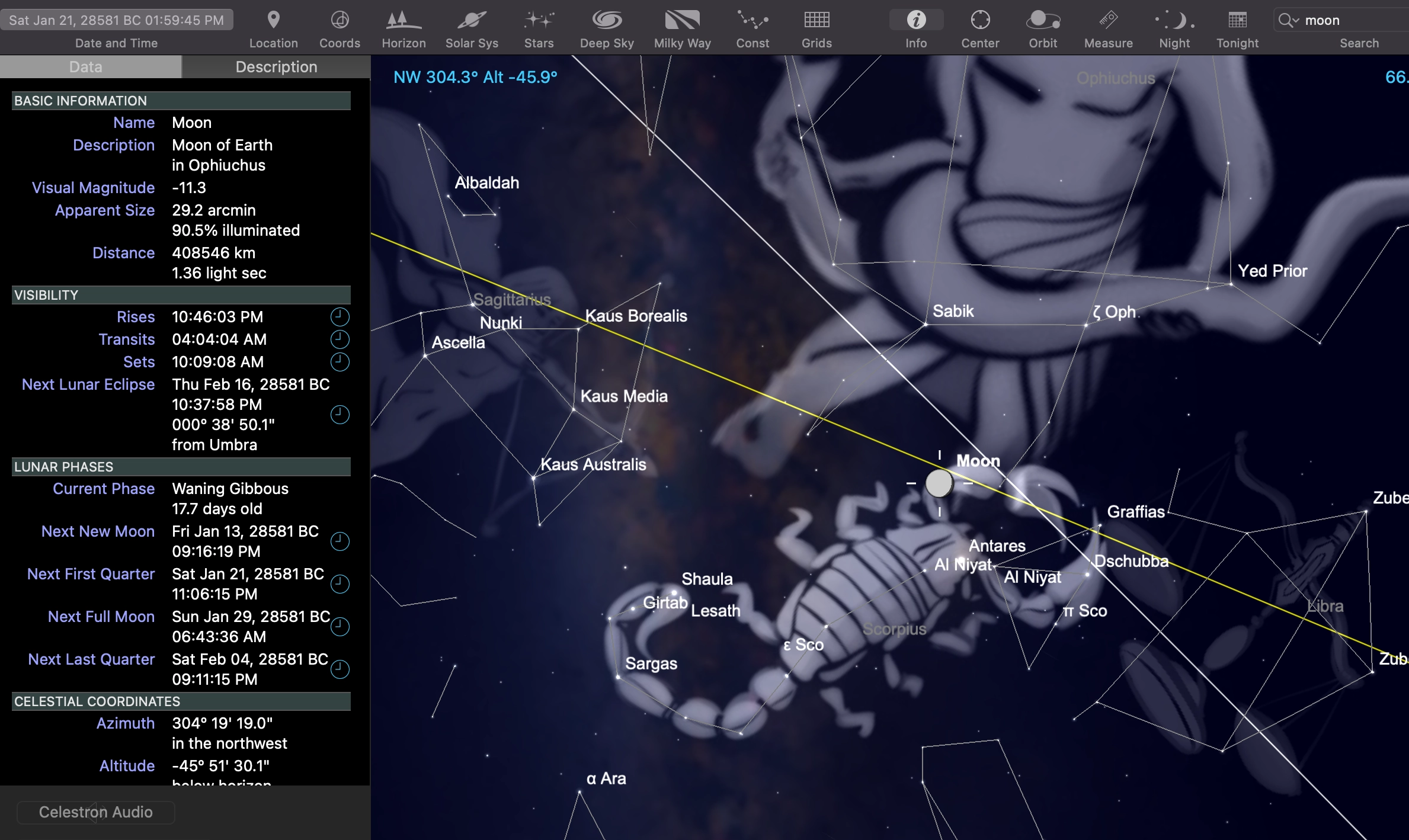This screenshot has width=1409, height=840.
Task: Click the Celestron Audio button
Action: [96, 812]
